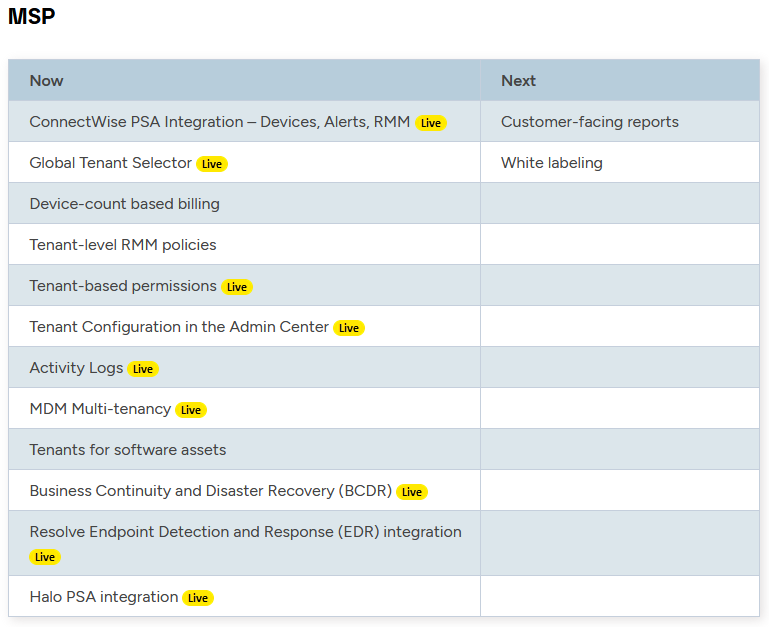Viewport: 769px width, 627px height.
Task: Click Live badge beside Tenant Configuration
Action: pos(349,328)
